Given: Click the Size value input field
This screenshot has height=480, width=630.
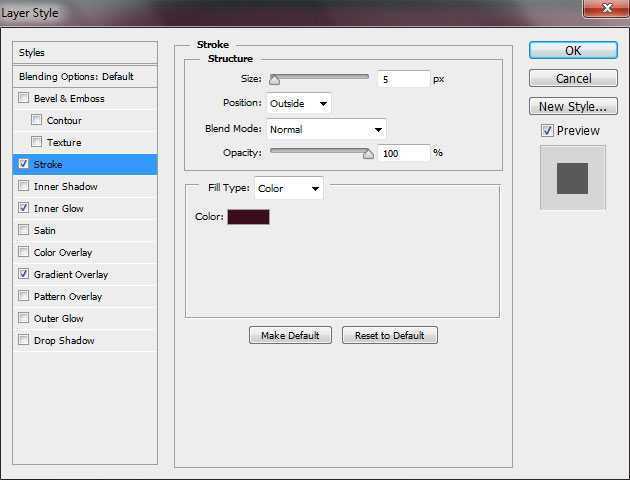Looking at the screenshot, I should pyautogui.click(x=404, y=79).
